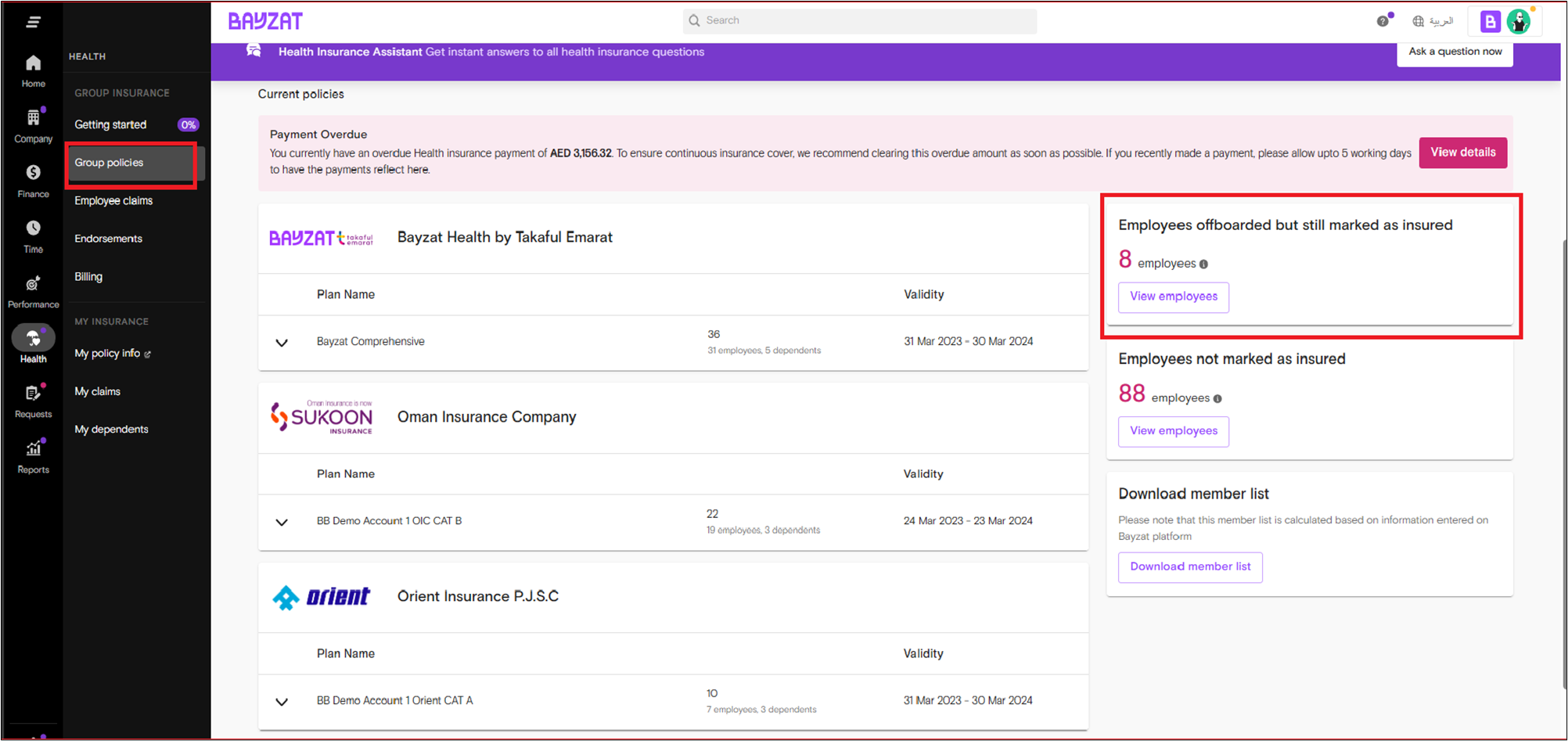
Task: Click Download member list button
Action: (x=1190, y=567)
